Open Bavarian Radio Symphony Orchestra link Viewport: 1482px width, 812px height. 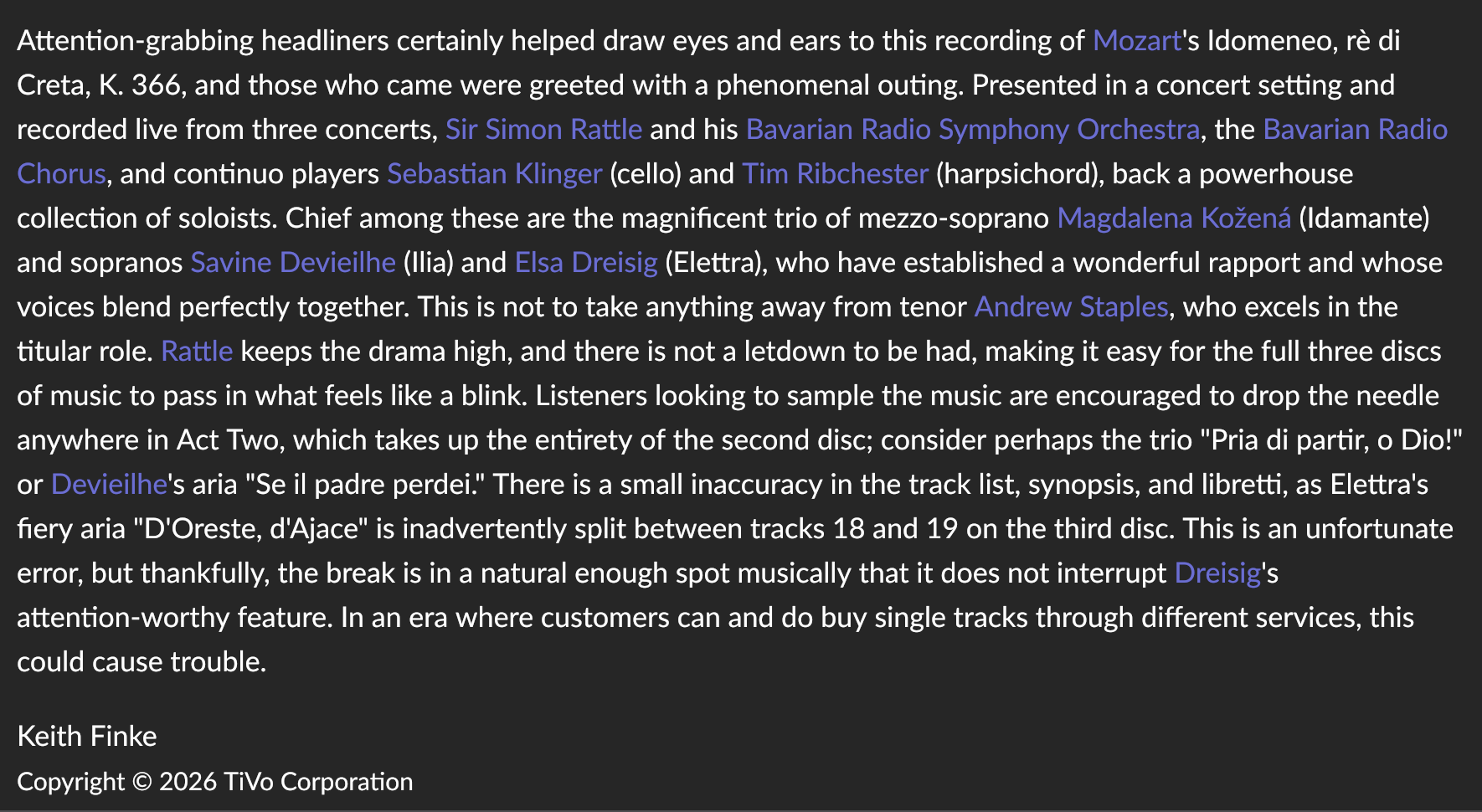[972, 130]
